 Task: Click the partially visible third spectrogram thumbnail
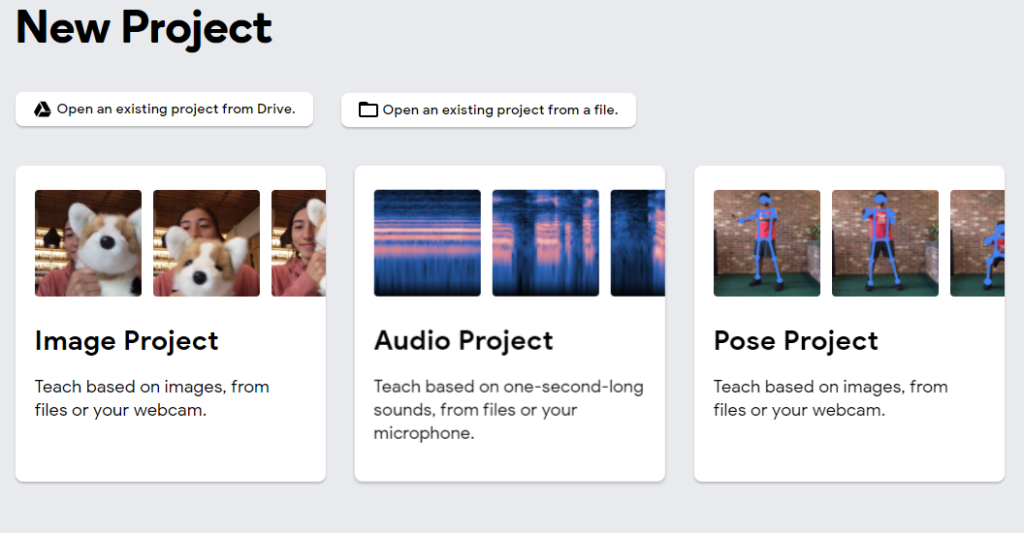[637, 243]
